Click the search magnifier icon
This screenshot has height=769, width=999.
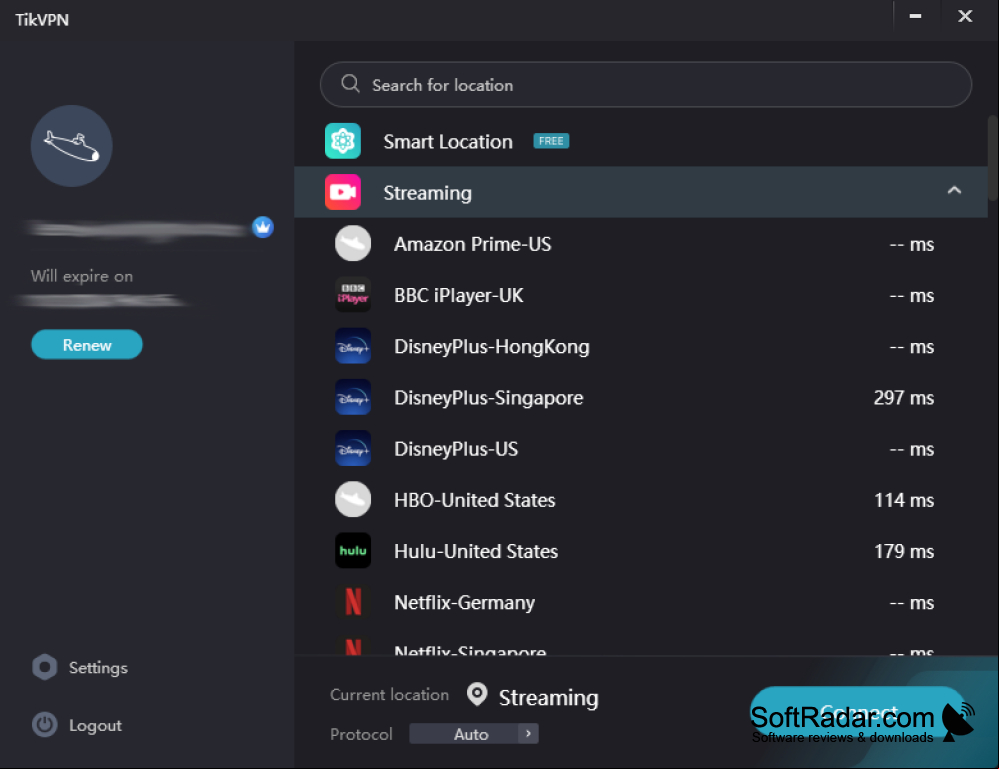(350, 83)
